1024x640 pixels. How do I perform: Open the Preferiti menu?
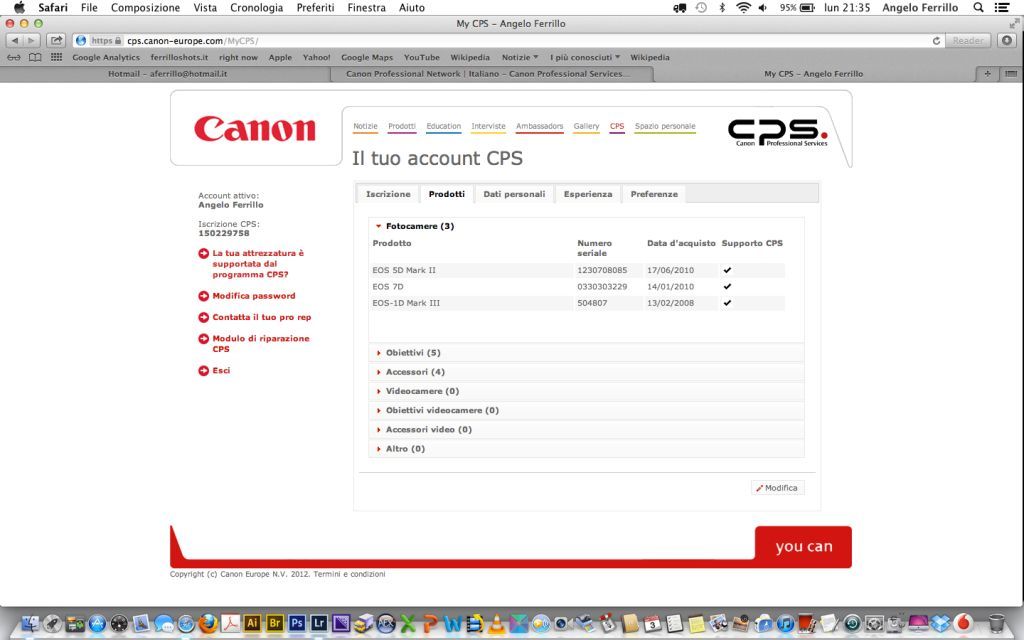click(x=315, y=8)
